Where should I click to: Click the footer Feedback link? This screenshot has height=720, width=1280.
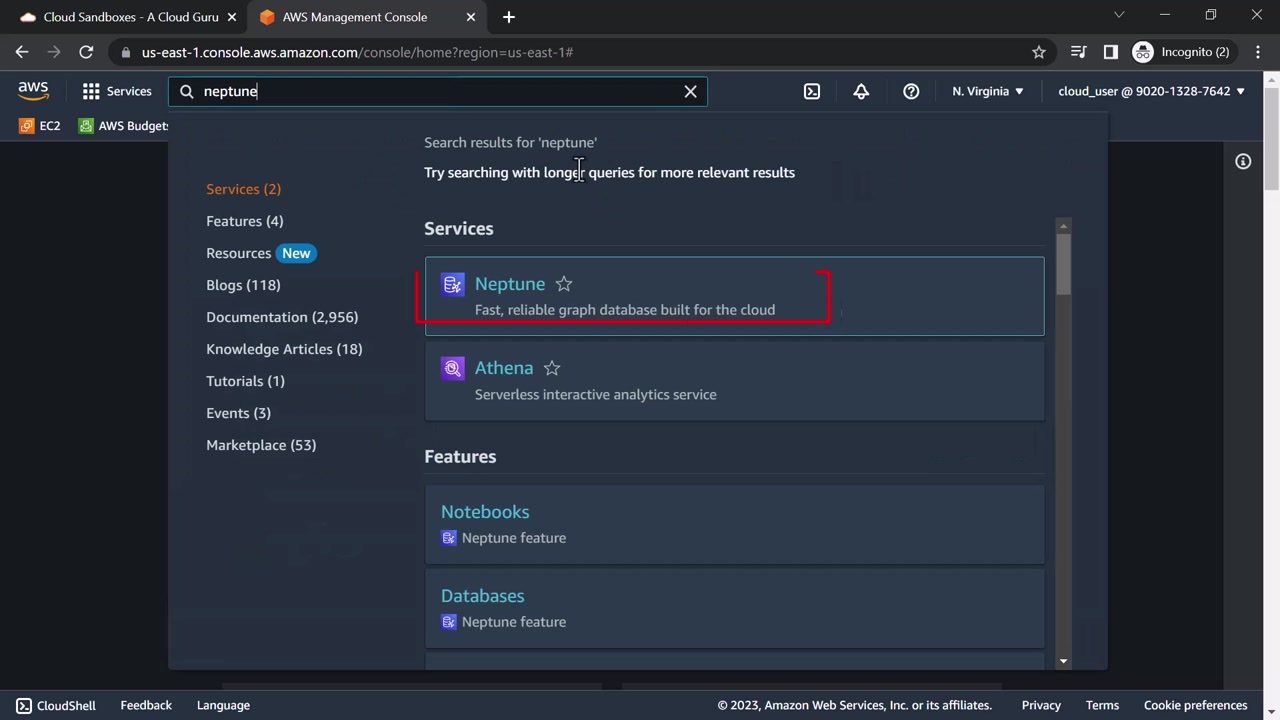coord(146,705)
